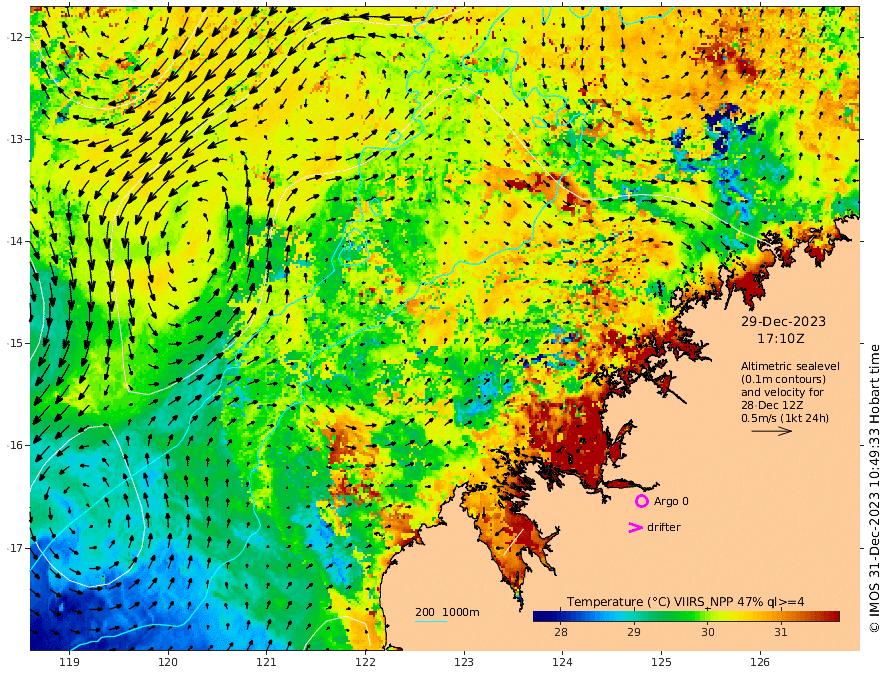This screenshot has width=880, height=680.
Task: Click latitude axis label -13
Action: 15,139
